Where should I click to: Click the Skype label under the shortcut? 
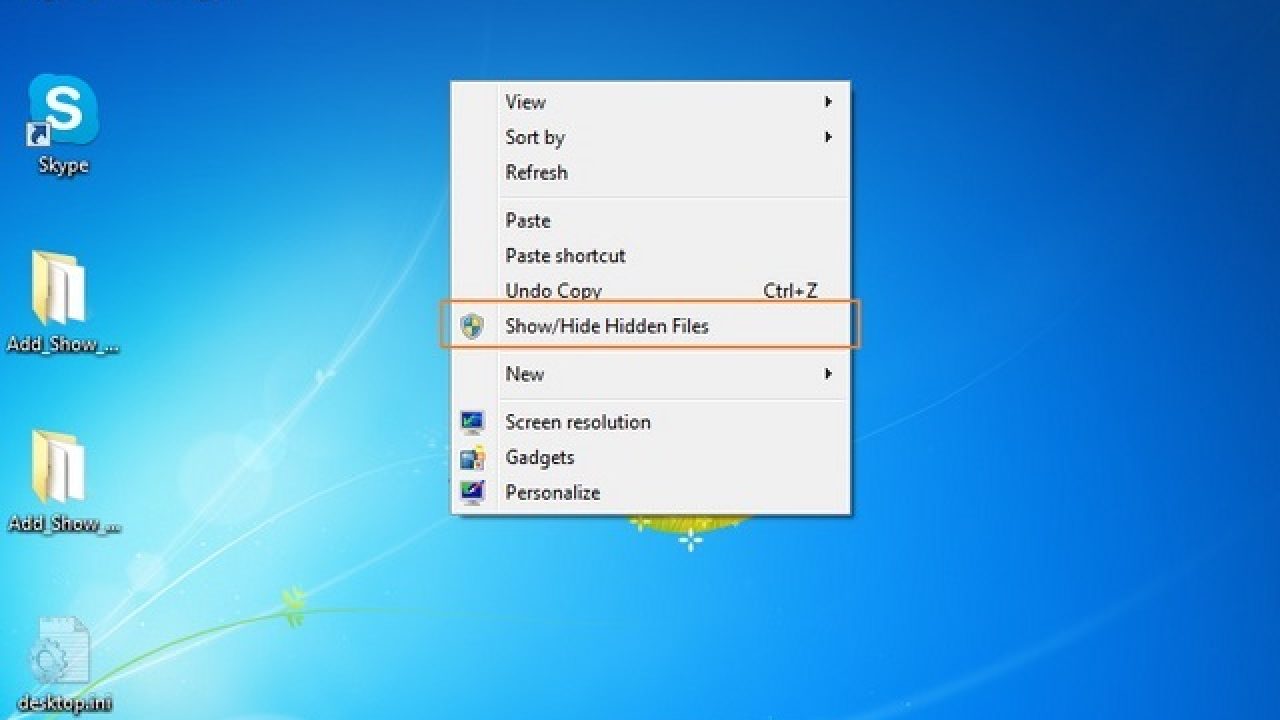point(63,166)
